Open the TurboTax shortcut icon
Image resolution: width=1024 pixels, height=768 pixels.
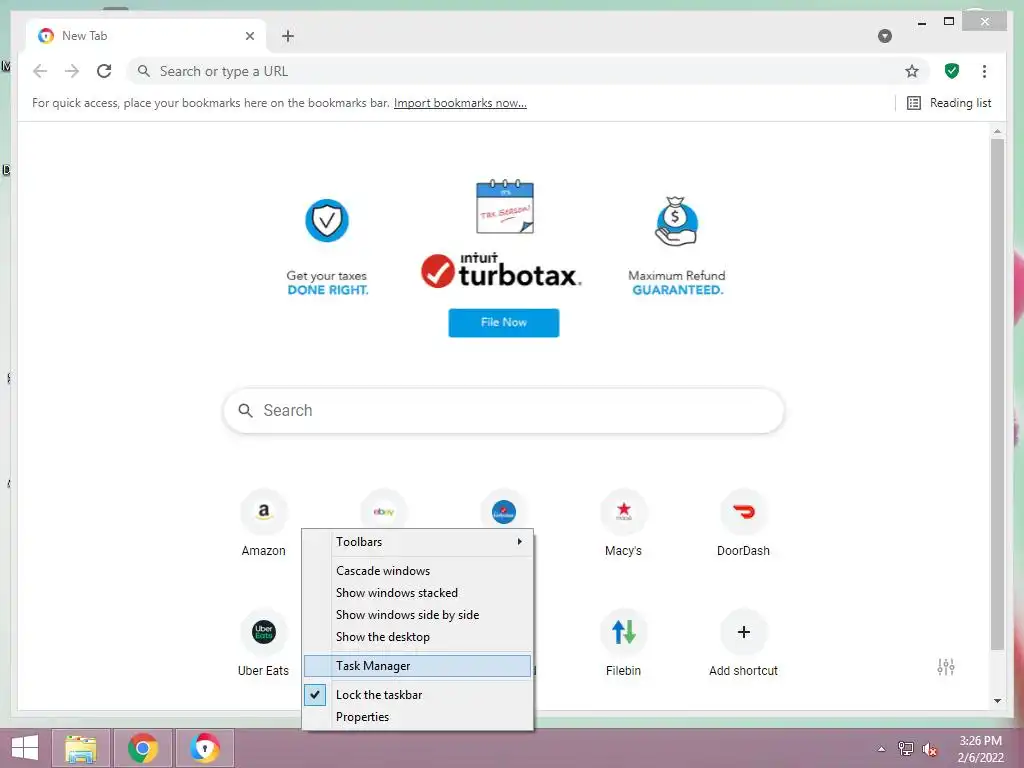tap(504, 511)
